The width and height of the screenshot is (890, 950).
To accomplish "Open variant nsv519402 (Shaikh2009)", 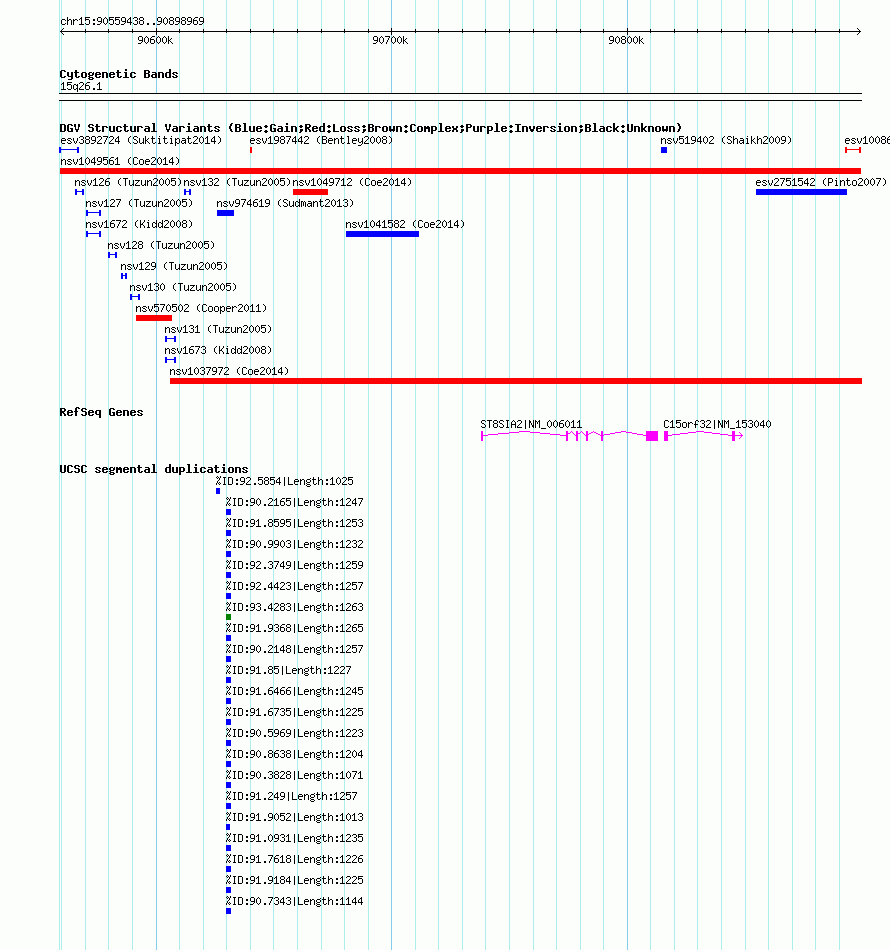I will click(x=726, y=140).
